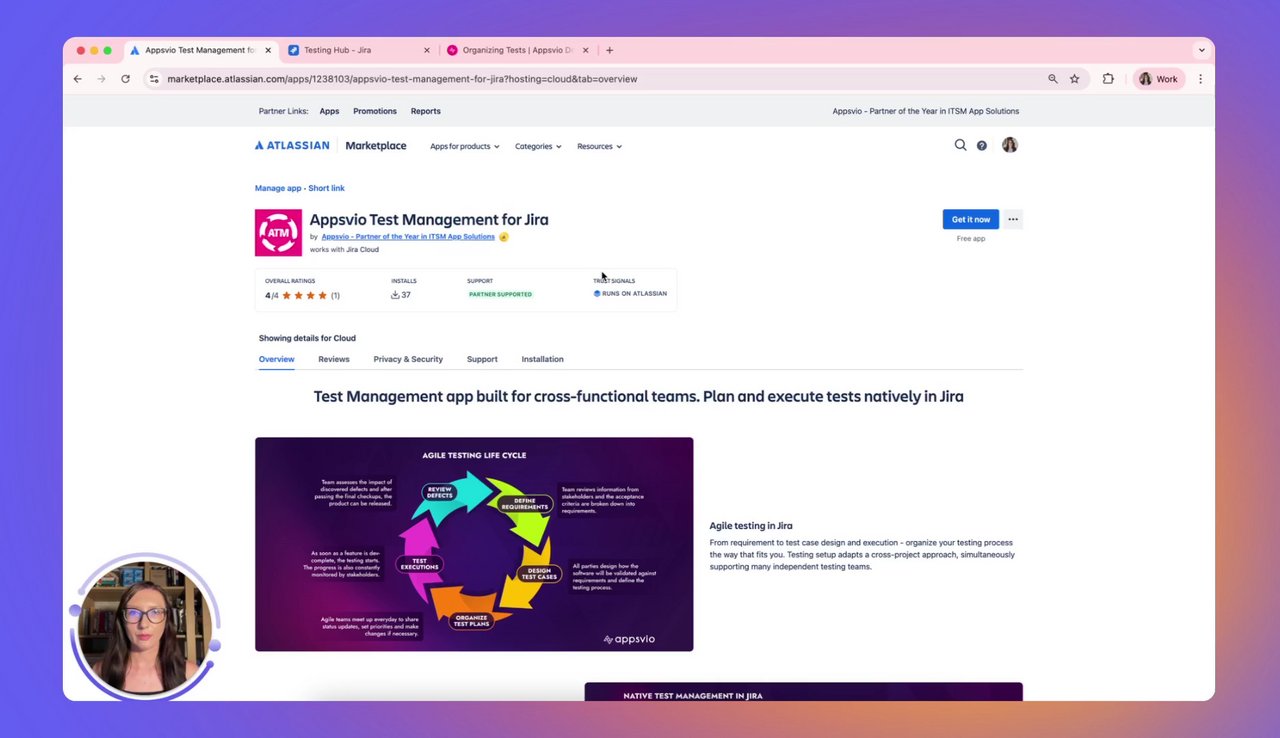Expand the tab search chevron
Image resolution: width=1280 pixels, height=738 pixels.
tap(1201, 50)
